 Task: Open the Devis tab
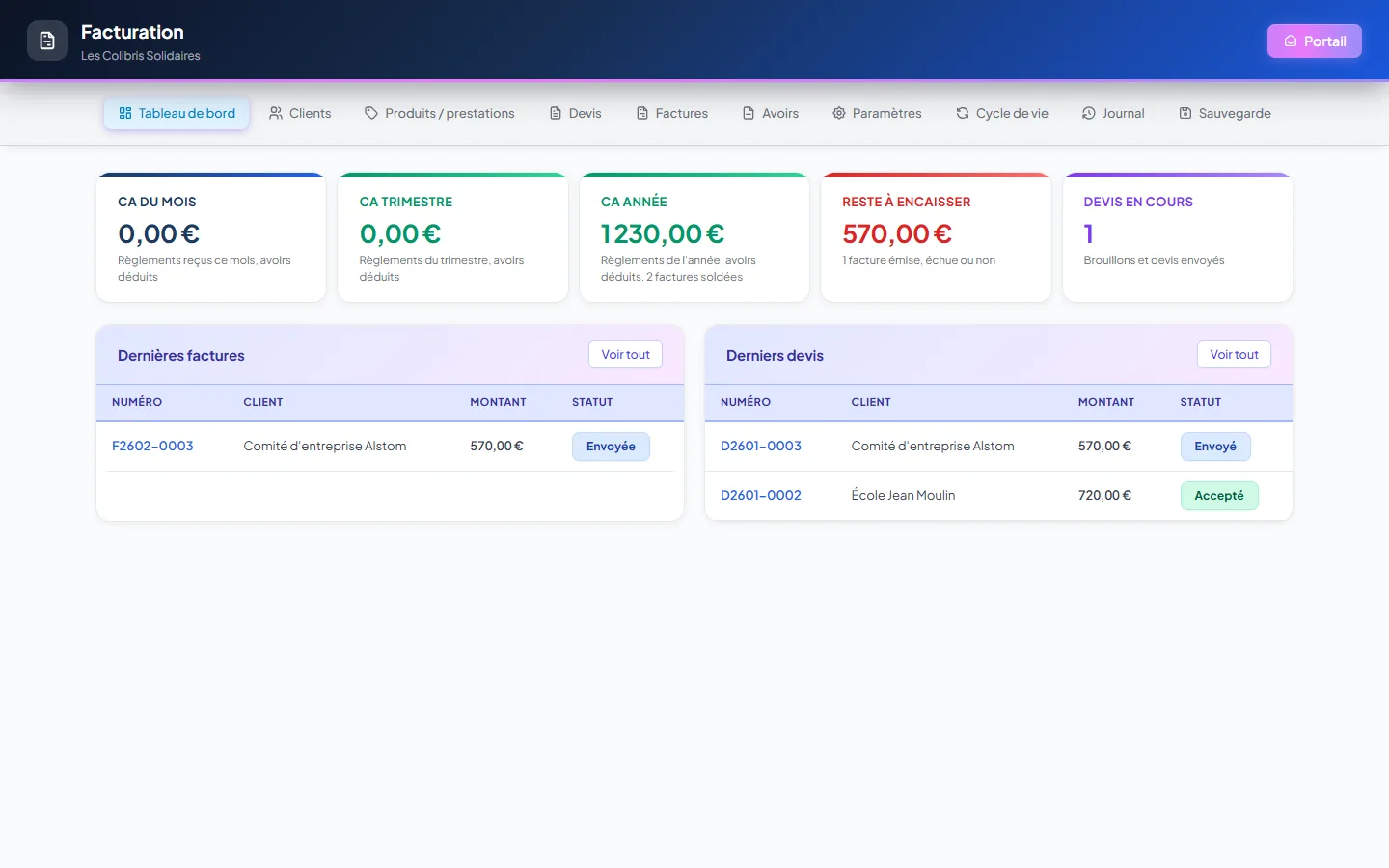click(576, 113)
